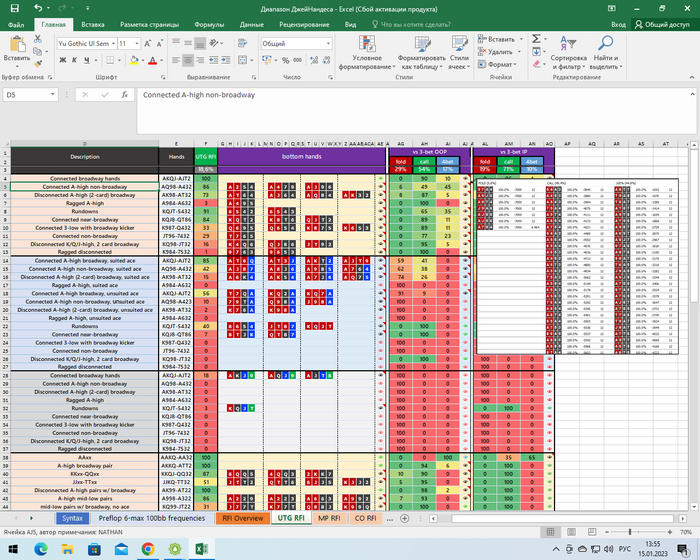Apply the yellow fill color

tap(134, 60)
